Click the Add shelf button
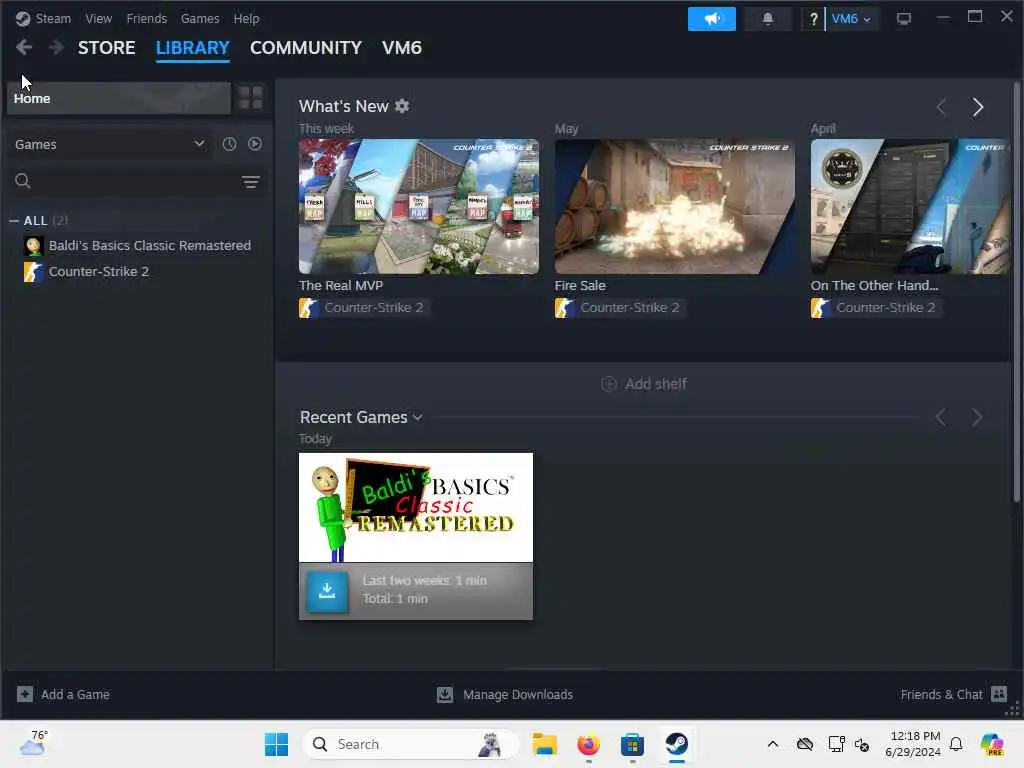 click(x=644, y=384)
